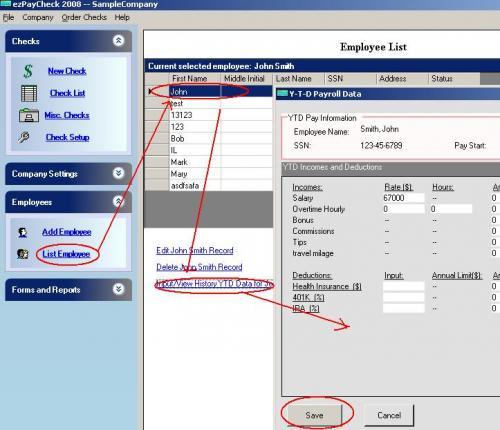This screenshot has width=500, height=430.
Task: Click the Check Setup wrench icon
Action: pyautogui.click(x=24, y=137)
